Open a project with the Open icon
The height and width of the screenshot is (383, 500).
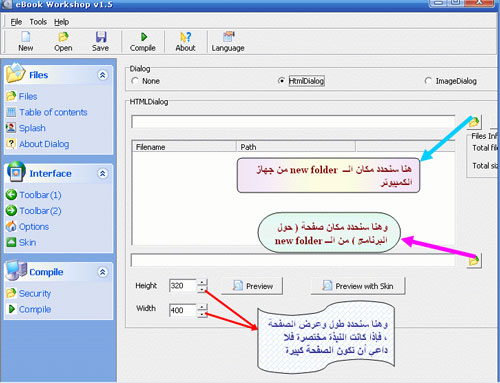point(63,37)
